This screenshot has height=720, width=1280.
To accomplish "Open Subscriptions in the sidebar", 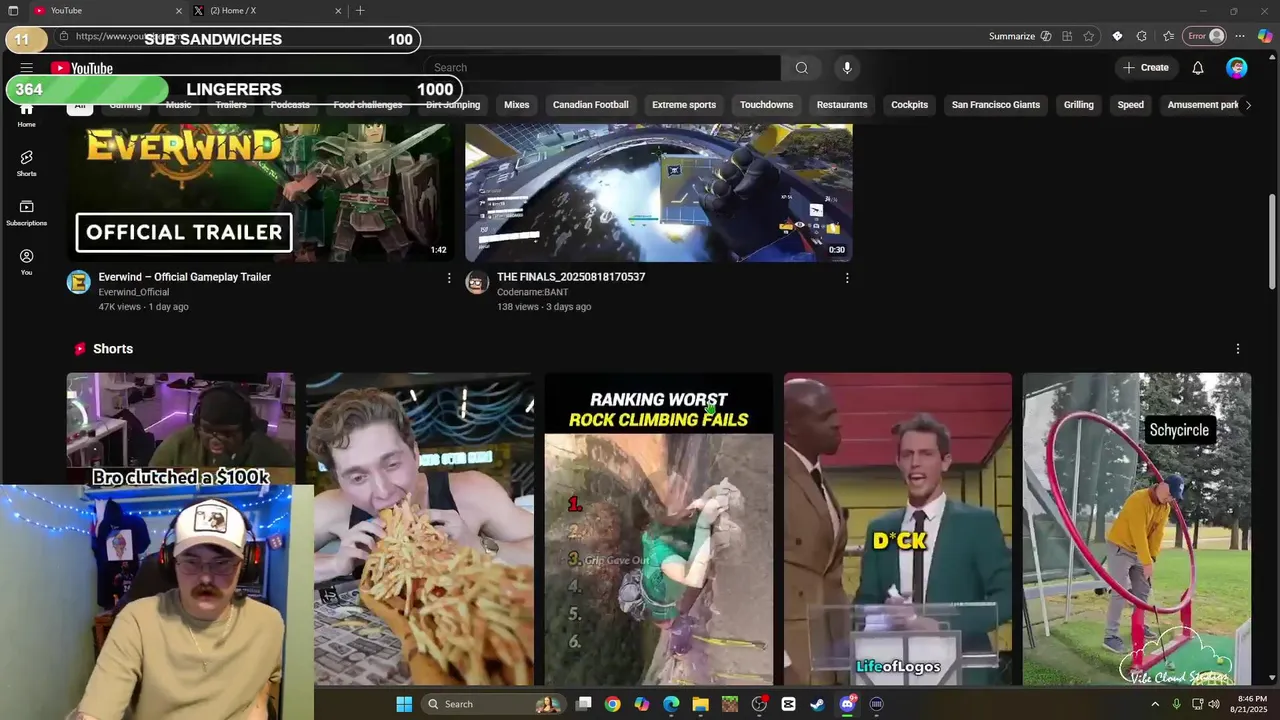I will click(26, 213).
